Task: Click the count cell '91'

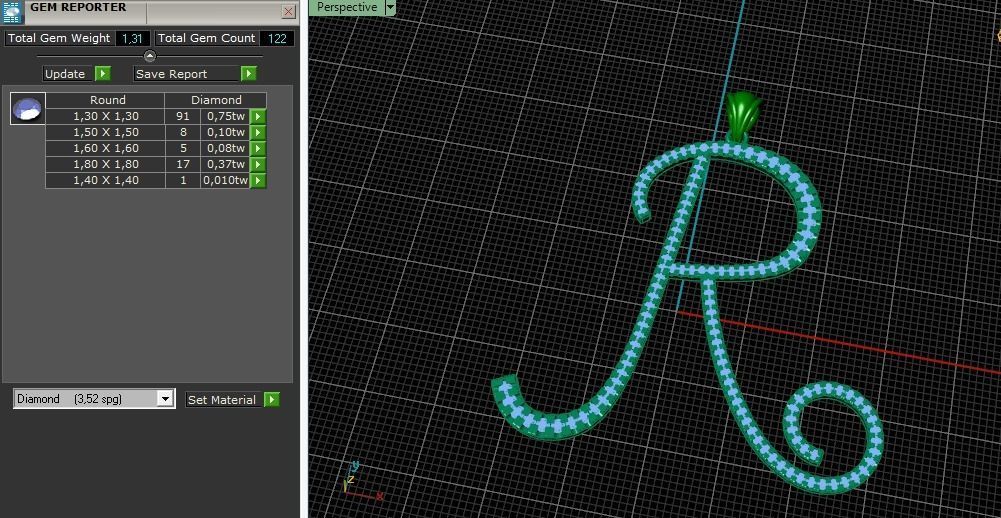Action: point(183,116)
